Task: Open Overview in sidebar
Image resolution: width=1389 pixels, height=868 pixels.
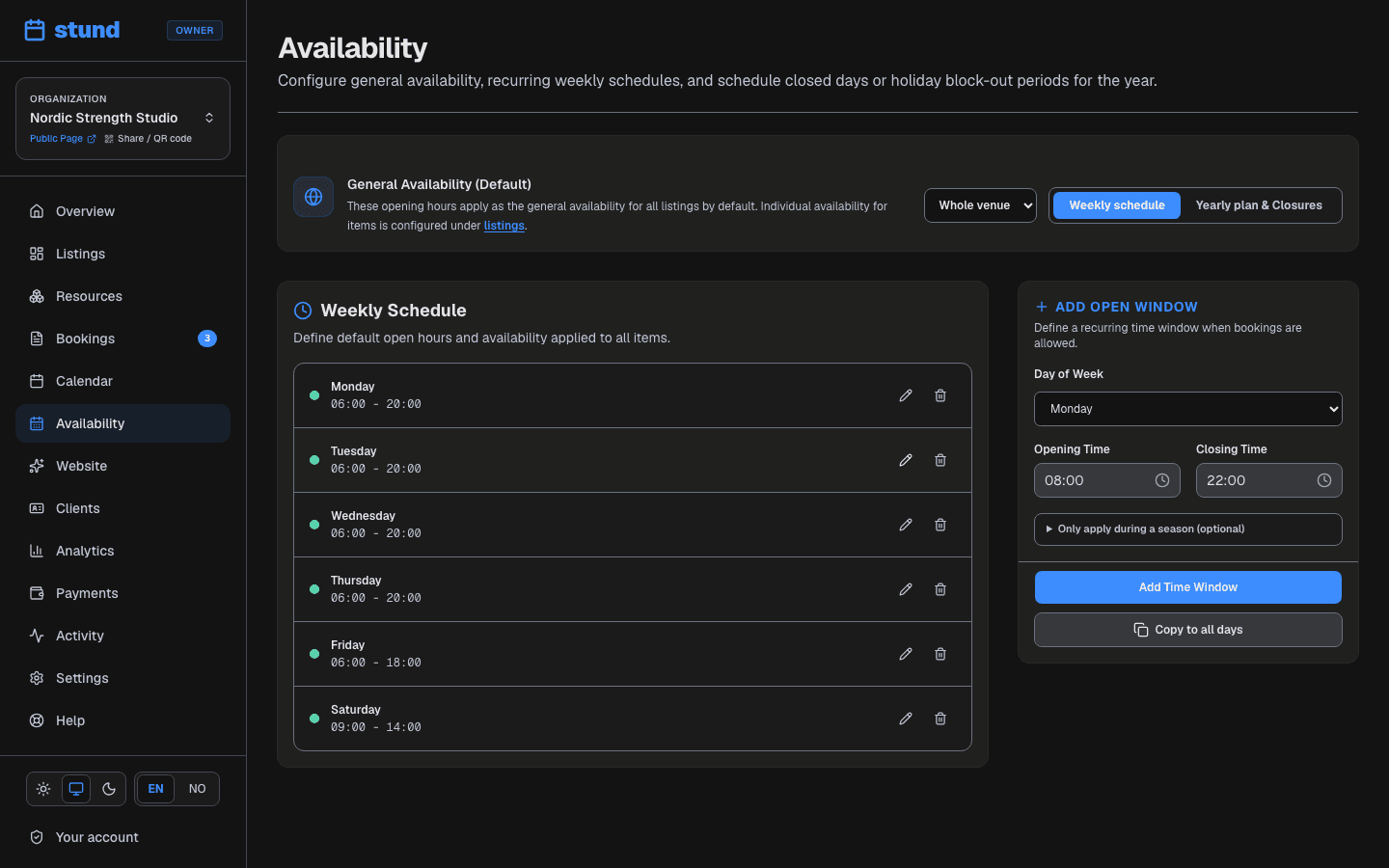Action: tap(123, 211)
